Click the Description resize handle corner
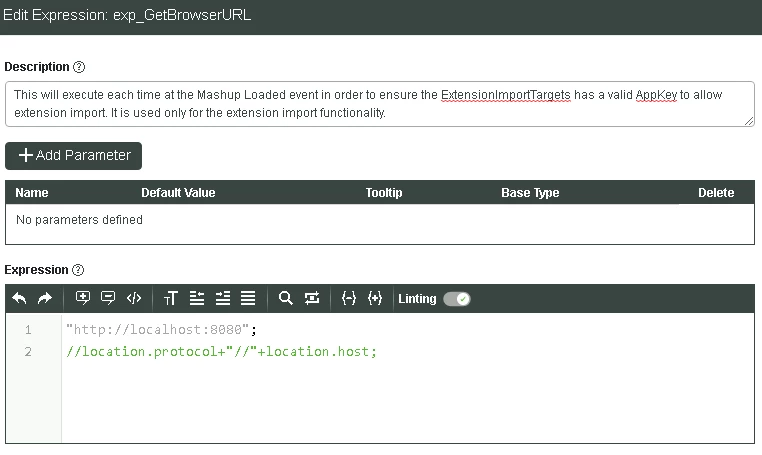 (749, 121)
